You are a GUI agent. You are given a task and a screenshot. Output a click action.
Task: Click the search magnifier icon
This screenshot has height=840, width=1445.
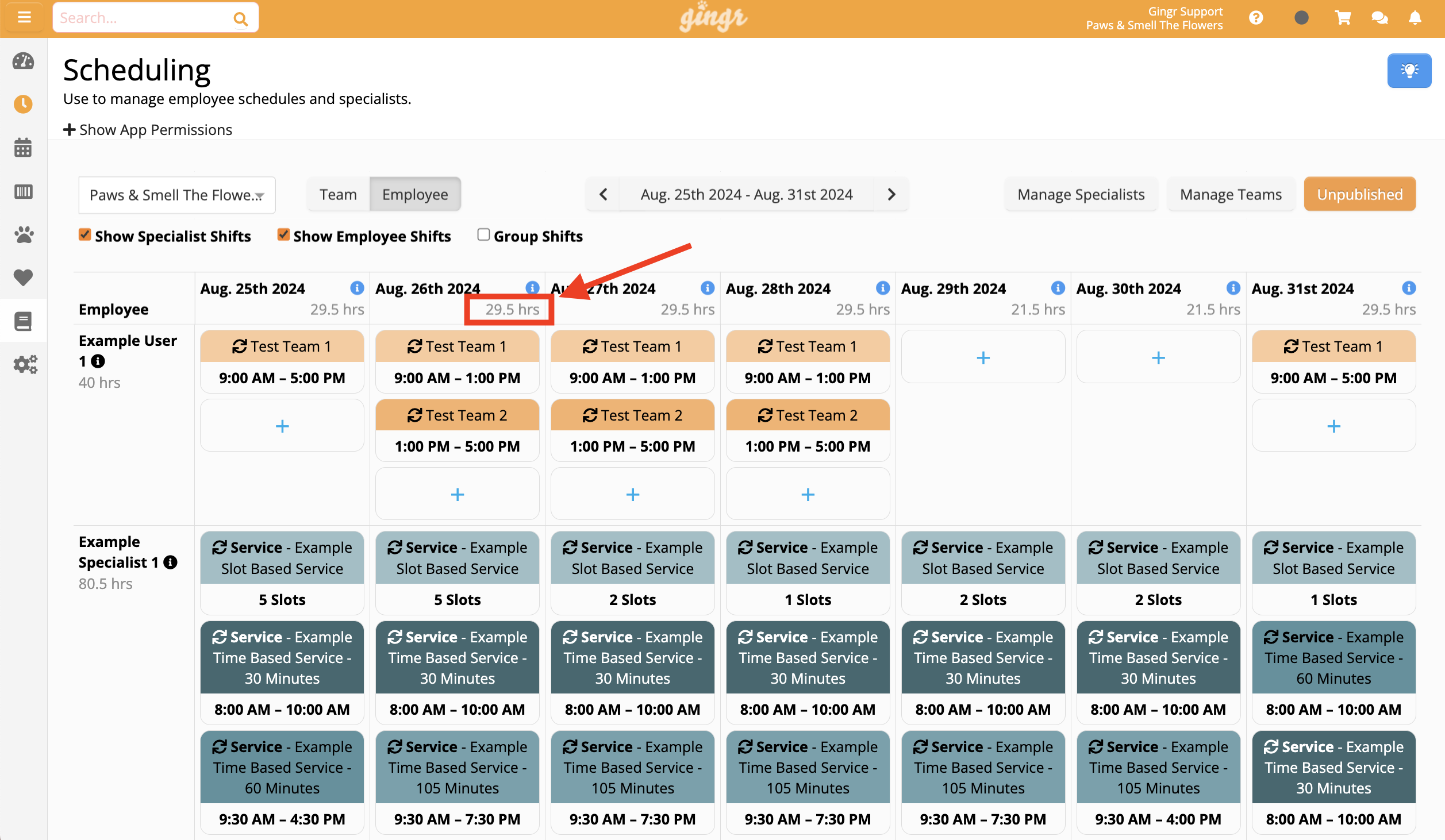(x=240, y=19)
